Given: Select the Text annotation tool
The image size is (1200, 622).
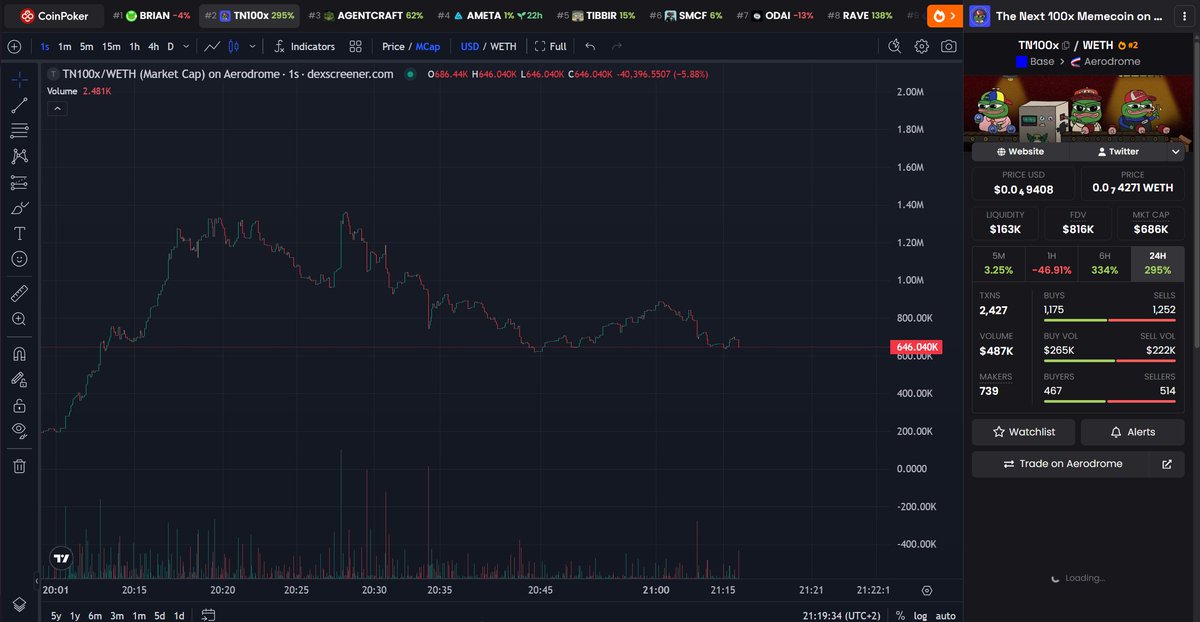Looking at the screenshot, I should [19, 233].
